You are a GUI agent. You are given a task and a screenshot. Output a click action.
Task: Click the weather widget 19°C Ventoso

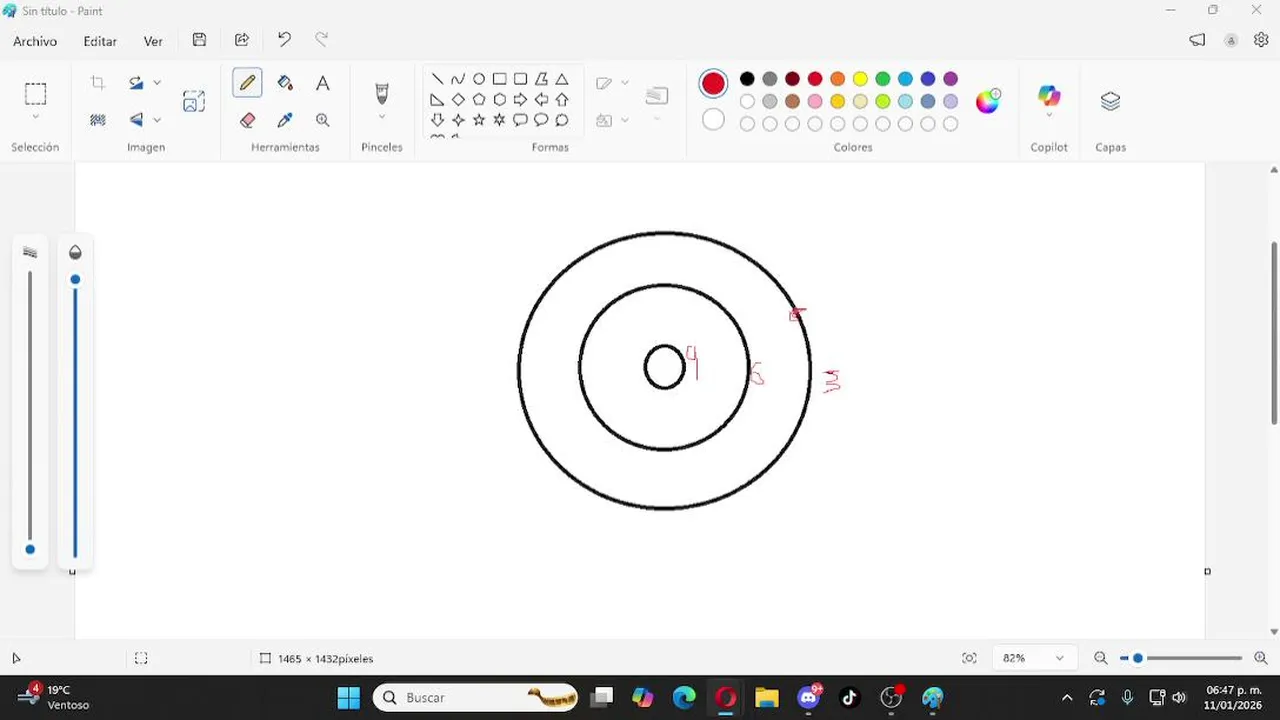(x=56, y=697)
